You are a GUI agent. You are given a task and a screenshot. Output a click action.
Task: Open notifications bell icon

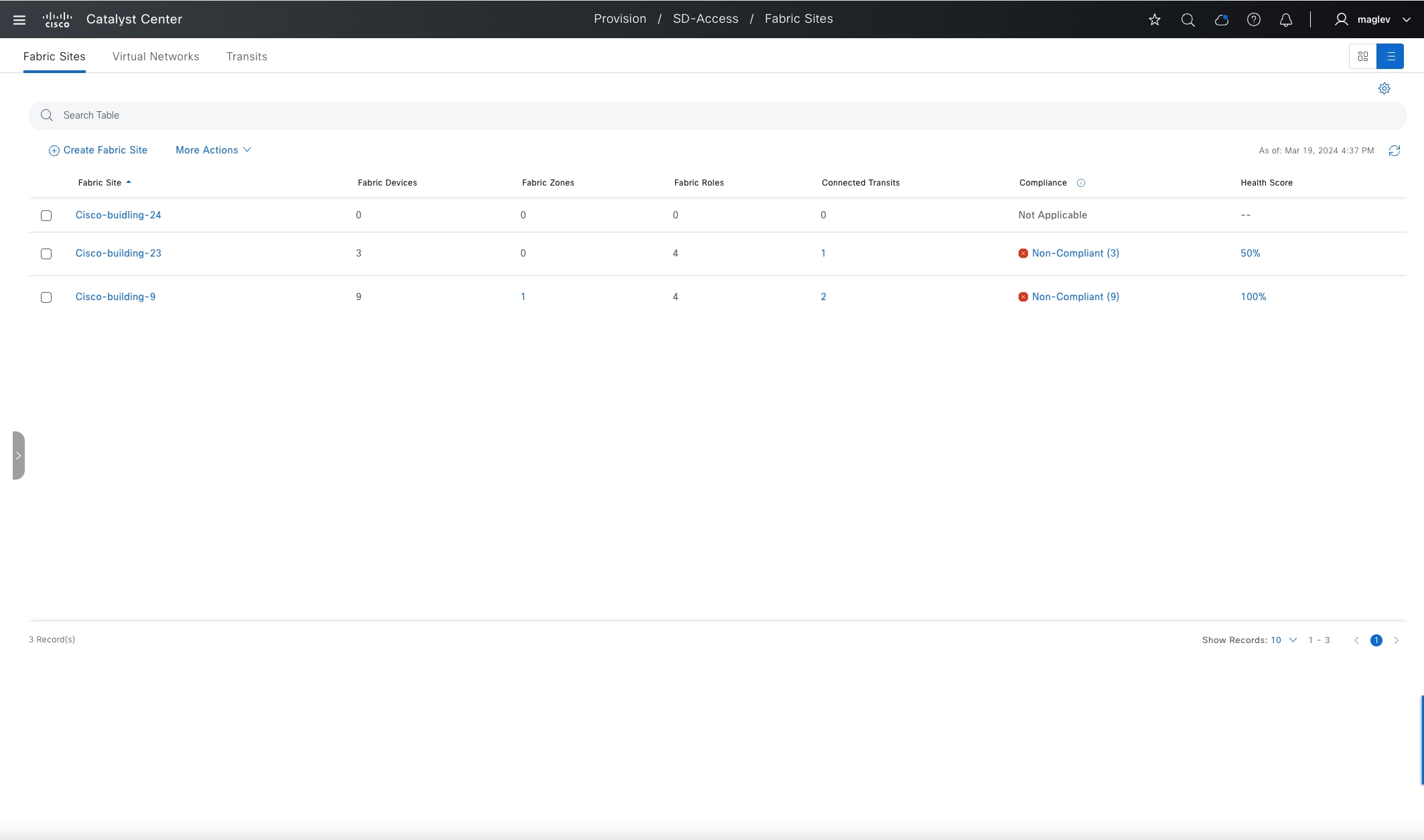click(x=1285, y=19)
